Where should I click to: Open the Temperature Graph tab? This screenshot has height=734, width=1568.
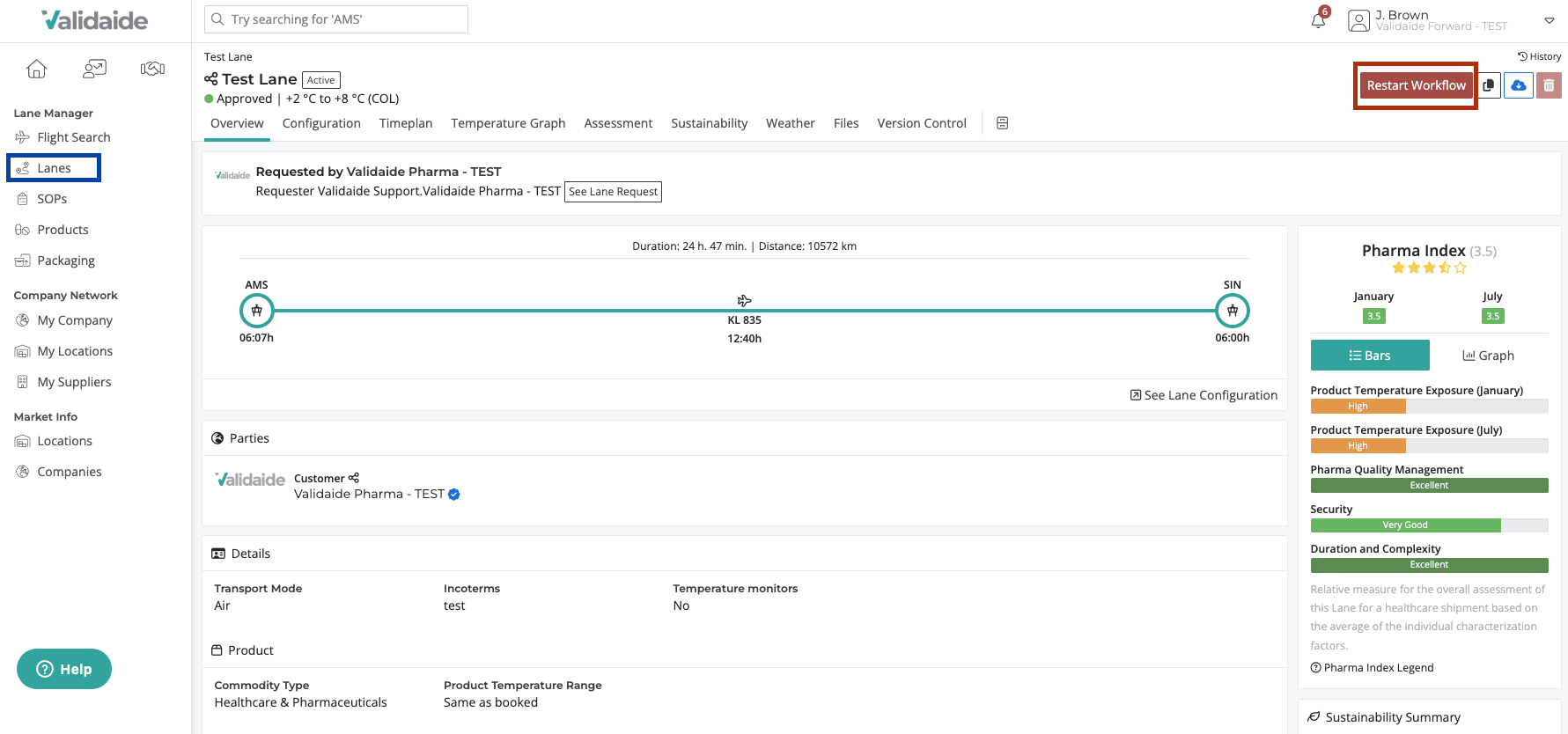click(x=508, y=123)
